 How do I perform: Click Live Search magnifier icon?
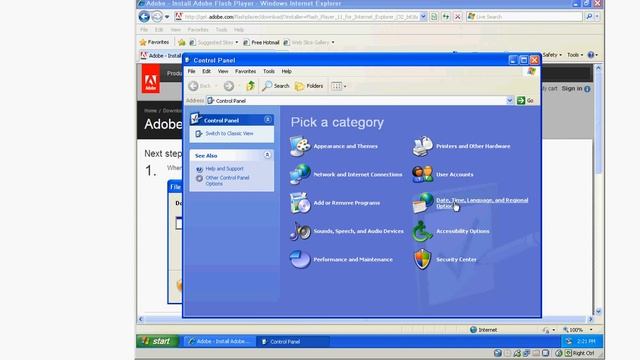[x=589, y=17]
